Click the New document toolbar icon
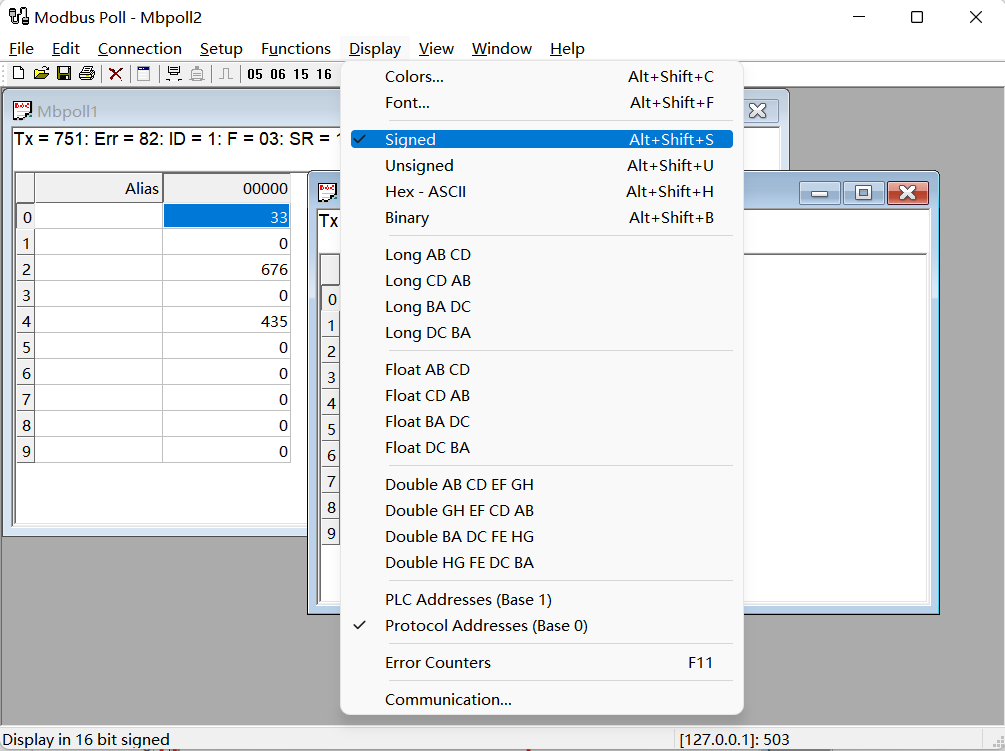The height and width of the screenshot is (751, 1005). click(x=19, y=74)
